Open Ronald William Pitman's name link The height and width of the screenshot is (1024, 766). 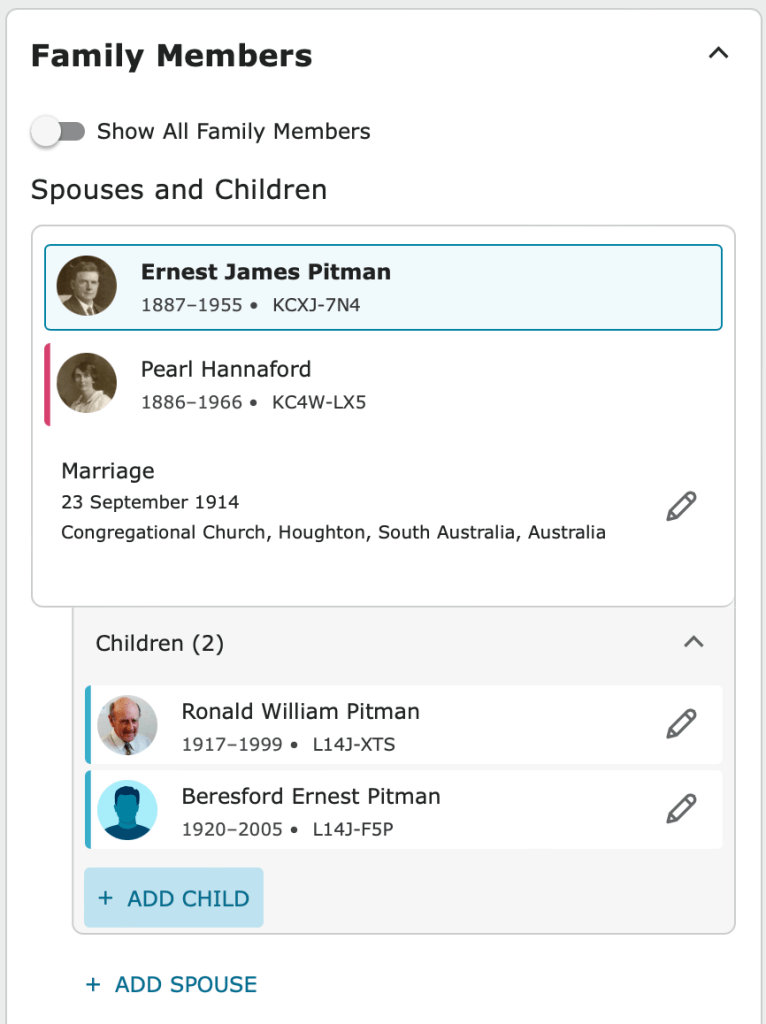click(300, 712)
